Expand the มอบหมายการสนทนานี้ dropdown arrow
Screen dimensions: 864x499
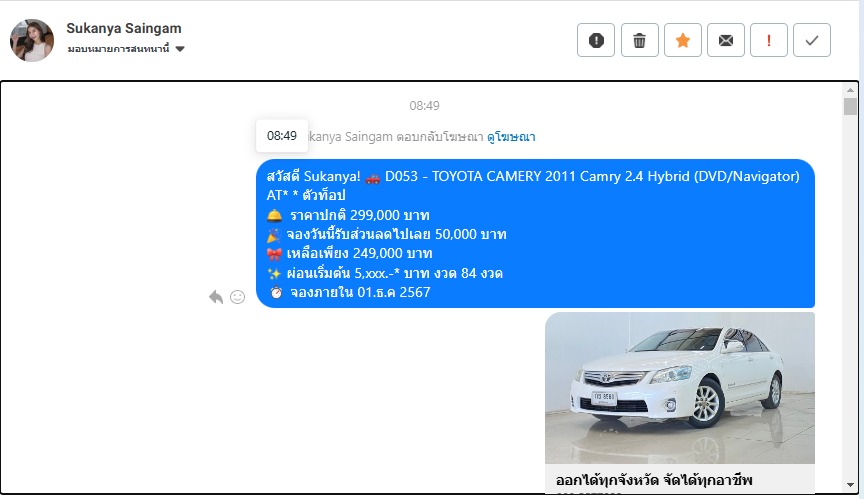pyautogui.click(x=180, y=49)
